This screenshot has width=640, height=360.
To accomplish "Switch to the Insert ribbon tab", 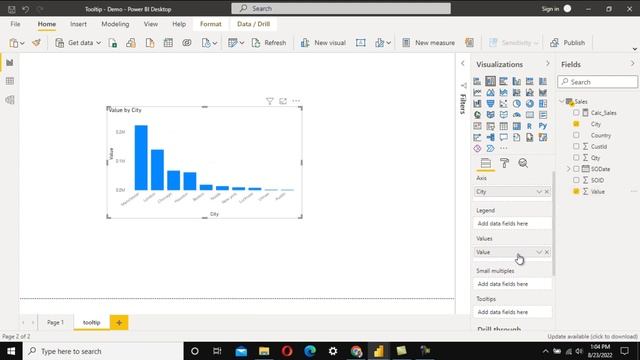I will click(x=78, y=24).
